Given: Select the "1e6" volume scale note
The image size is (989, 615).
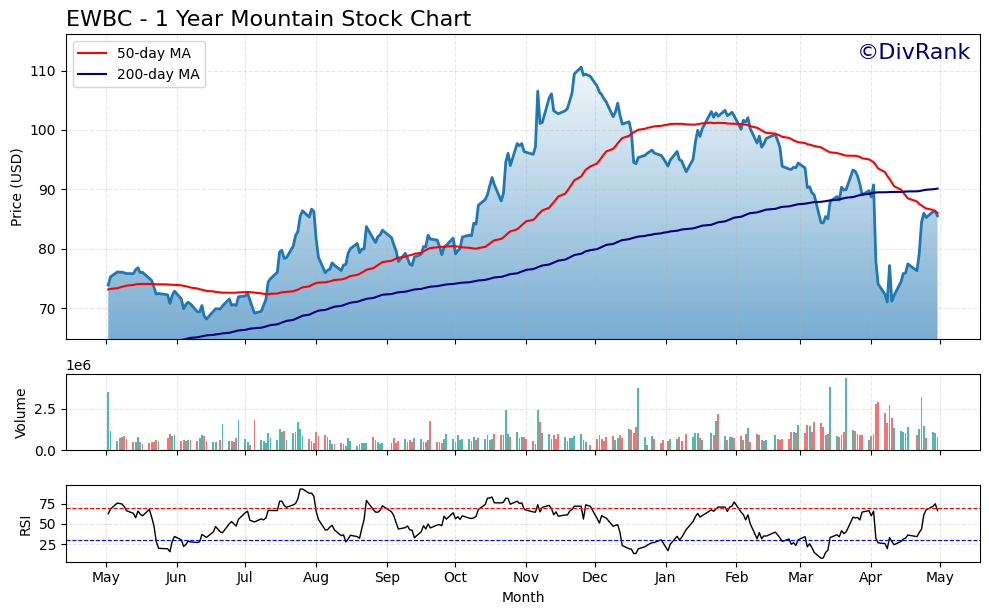Looking at the screenshot, I should click(x=79, y=365).
